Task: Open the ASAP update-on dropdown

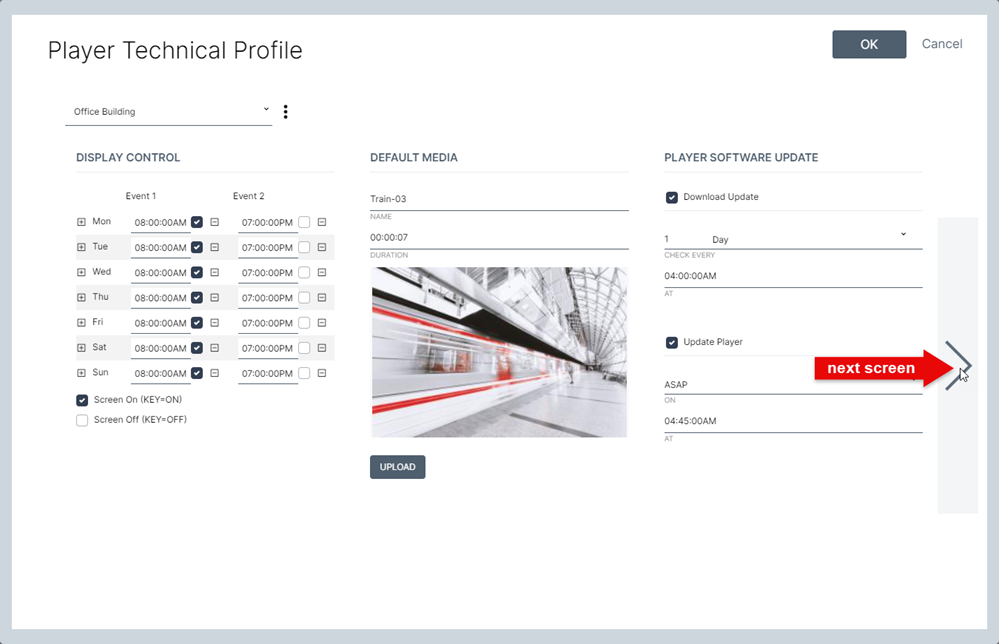Action: click(x=793, y=385)
